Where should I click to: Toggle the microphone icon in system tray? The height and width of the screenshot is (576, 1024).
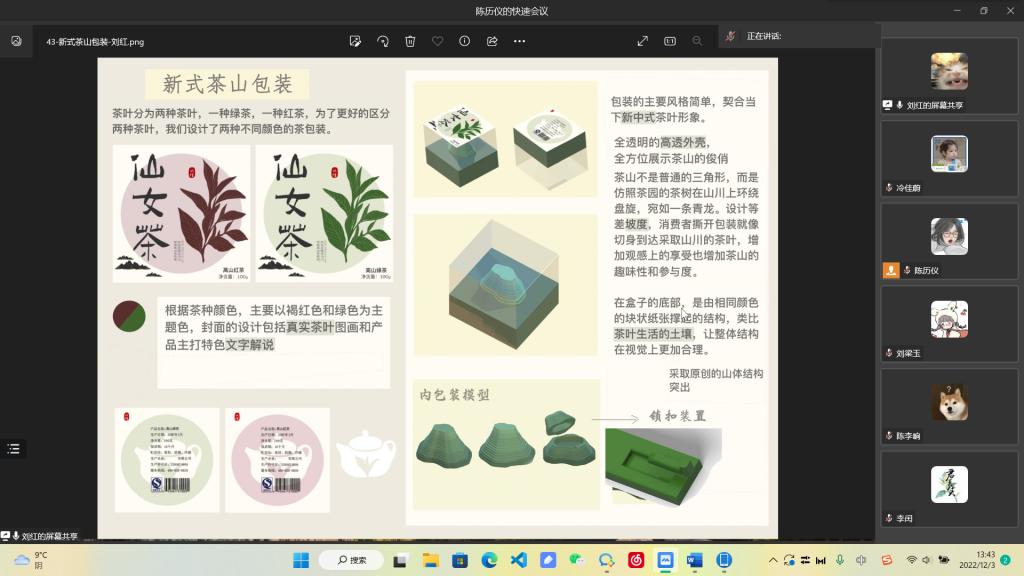[839, 560]
